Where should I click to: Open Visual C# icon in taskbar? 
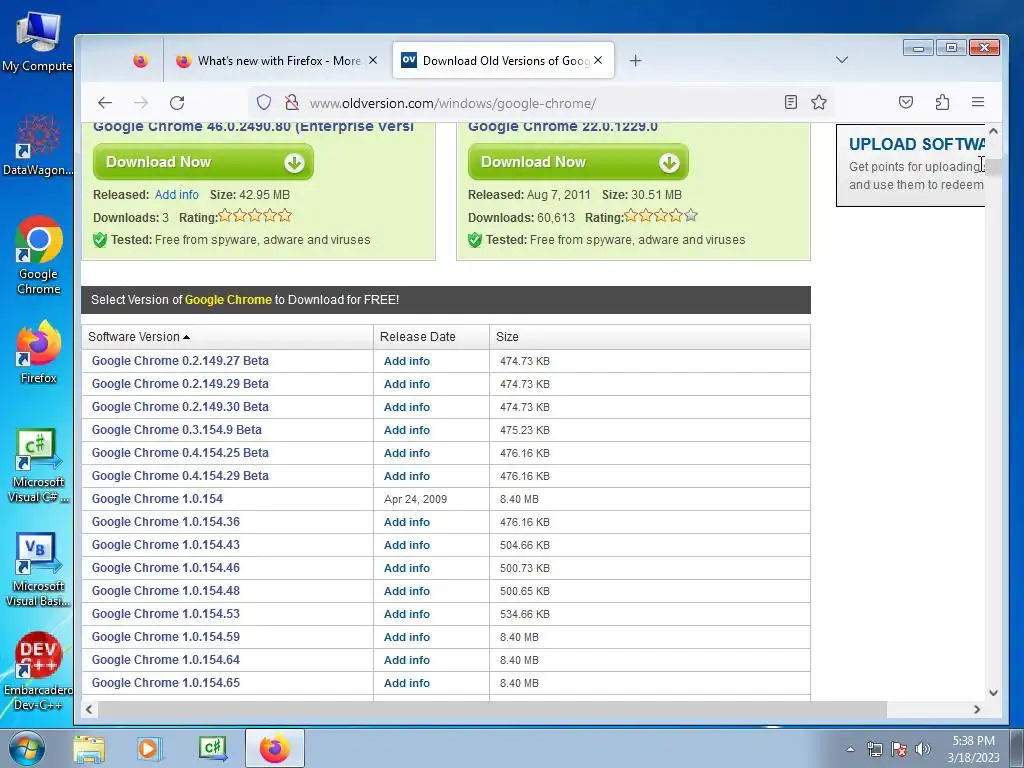point(213,748)
